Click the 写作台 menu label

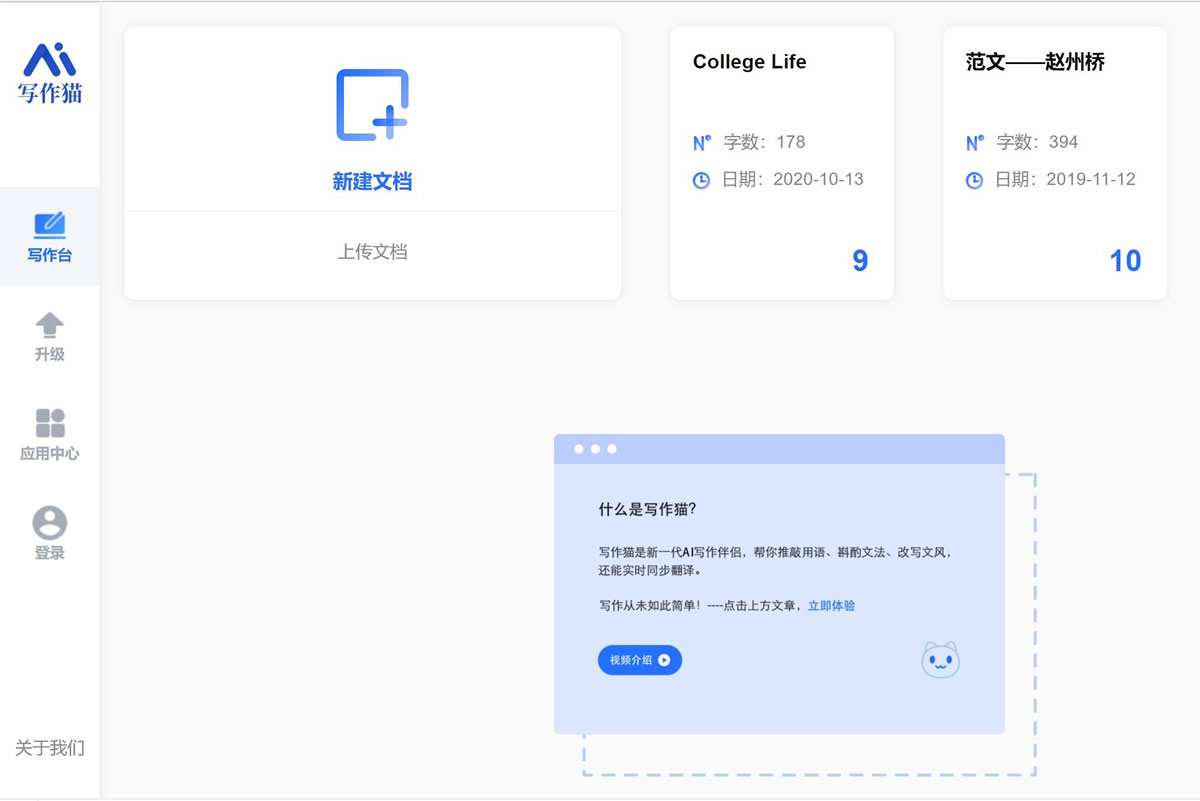pyautogui.click(x=50, y=255)
